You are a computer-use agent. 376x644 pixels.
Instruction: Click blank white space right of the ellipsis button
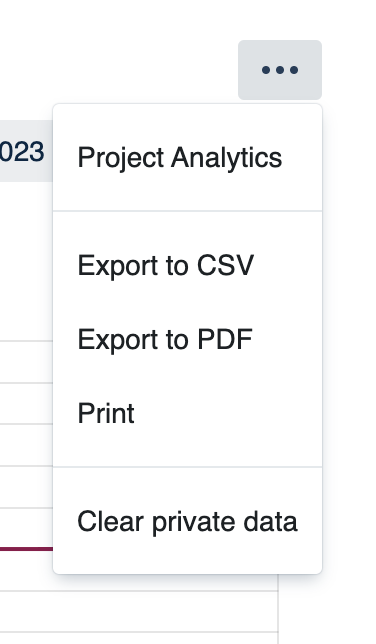click(x=349, y=70)
